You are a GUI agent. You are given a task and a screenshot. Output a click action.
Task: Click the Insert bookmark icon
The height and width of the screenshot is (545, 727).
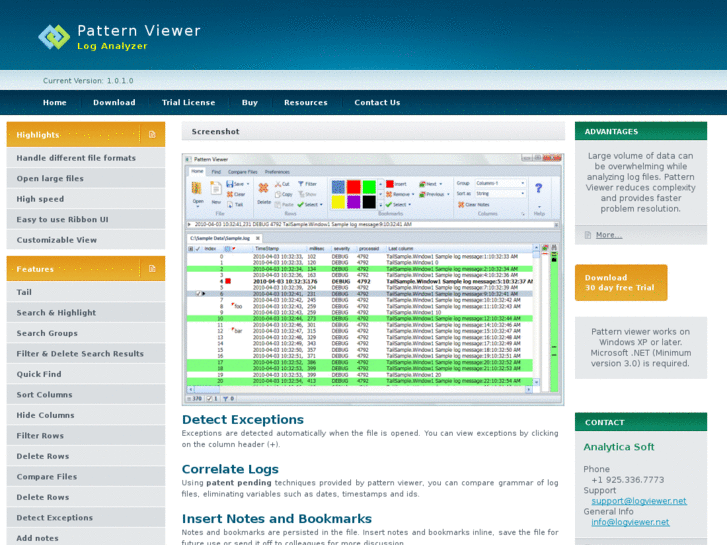[x=389, y=184]
